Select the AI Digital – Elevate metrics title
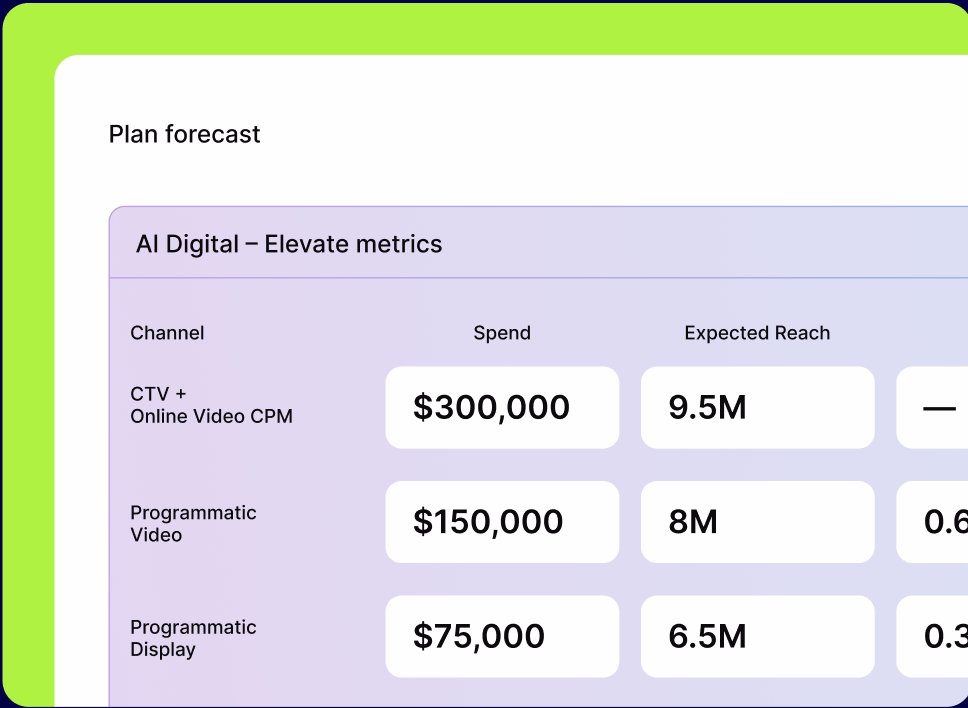This screenshot has height=708, width=968. (289, 244)
